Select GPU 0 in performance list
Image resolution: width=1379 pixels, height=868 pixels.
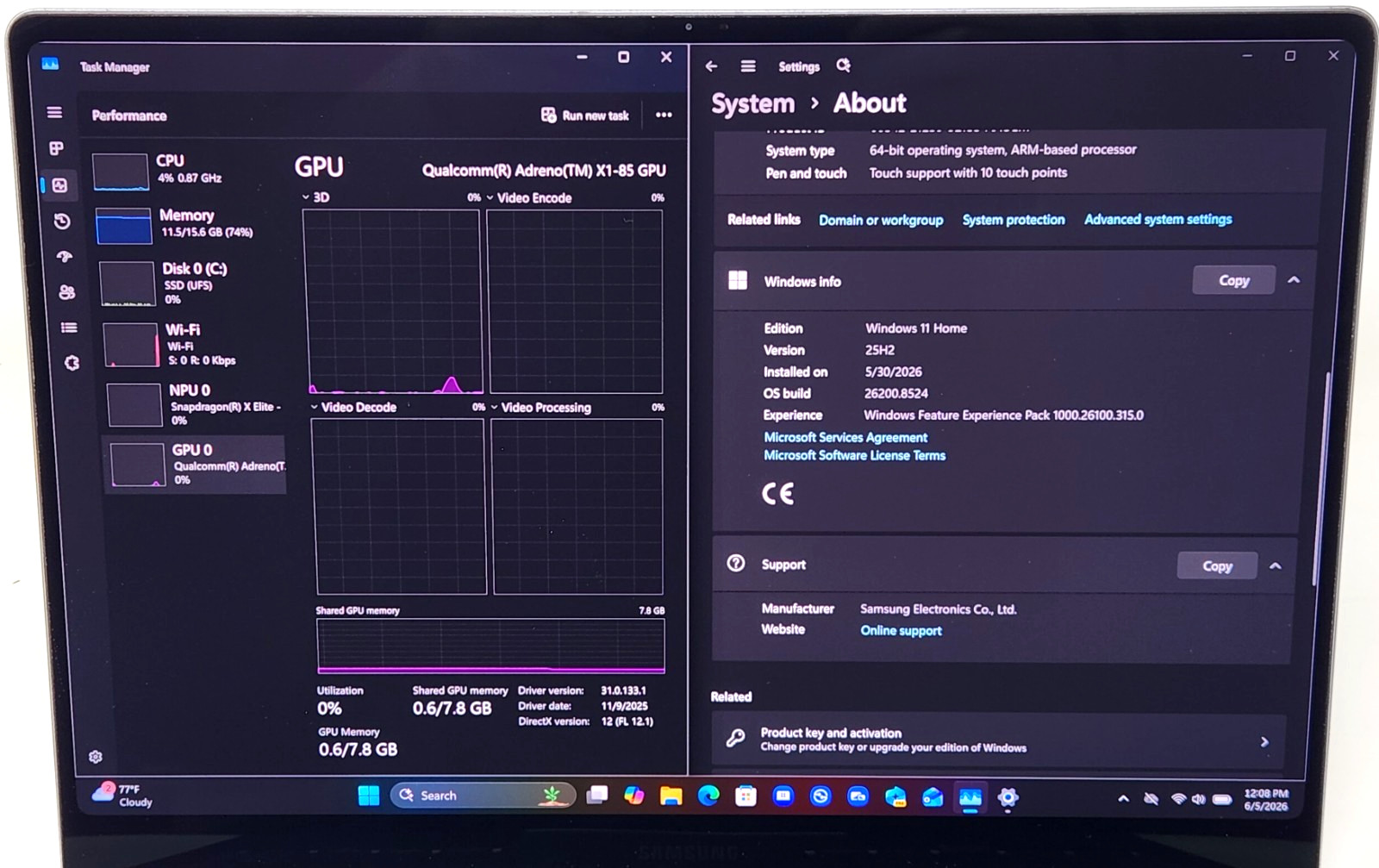tap(195, 464)
